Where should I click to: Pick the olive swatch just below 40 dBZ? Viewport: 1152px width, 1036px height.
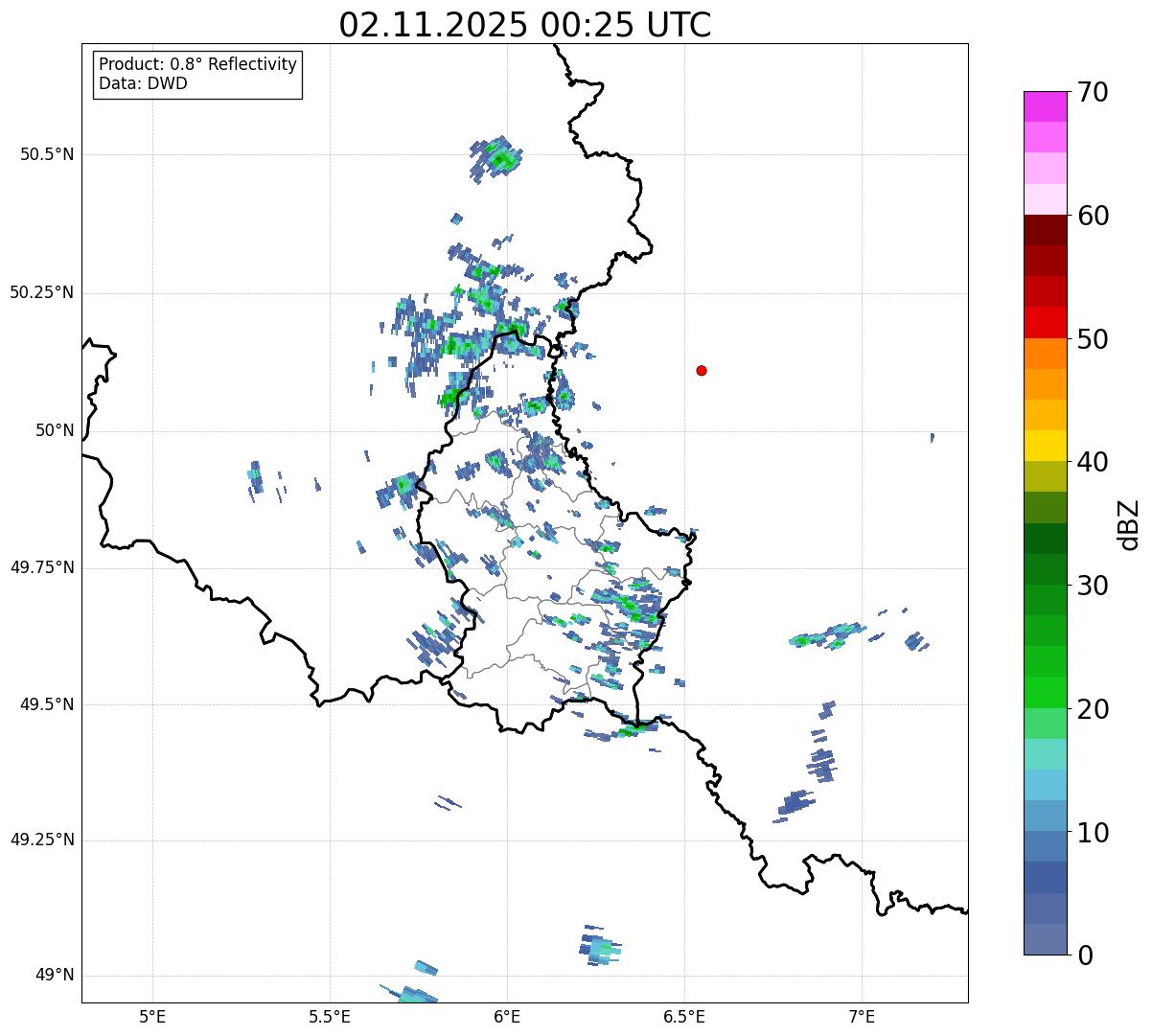click(x=1045, y=477)
